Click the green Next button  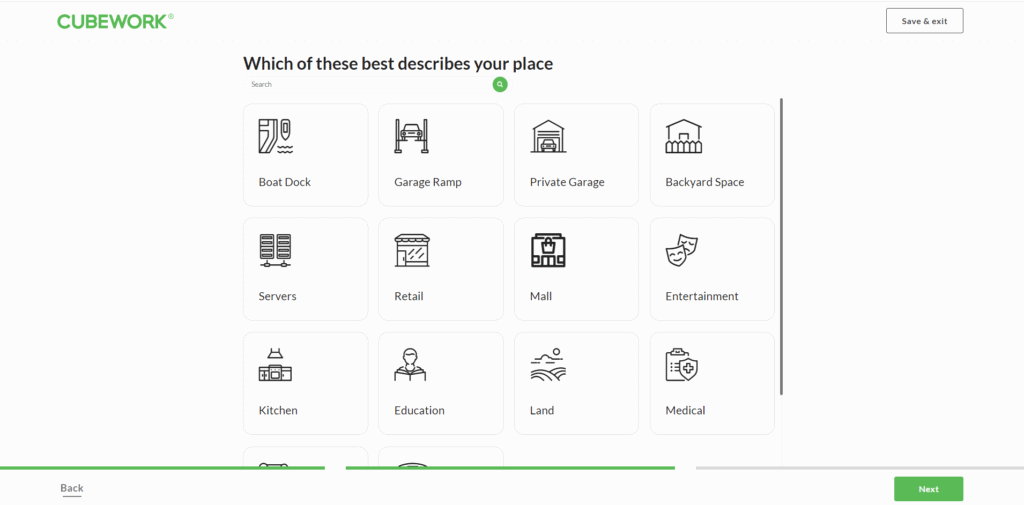click(x=928, y=489)
